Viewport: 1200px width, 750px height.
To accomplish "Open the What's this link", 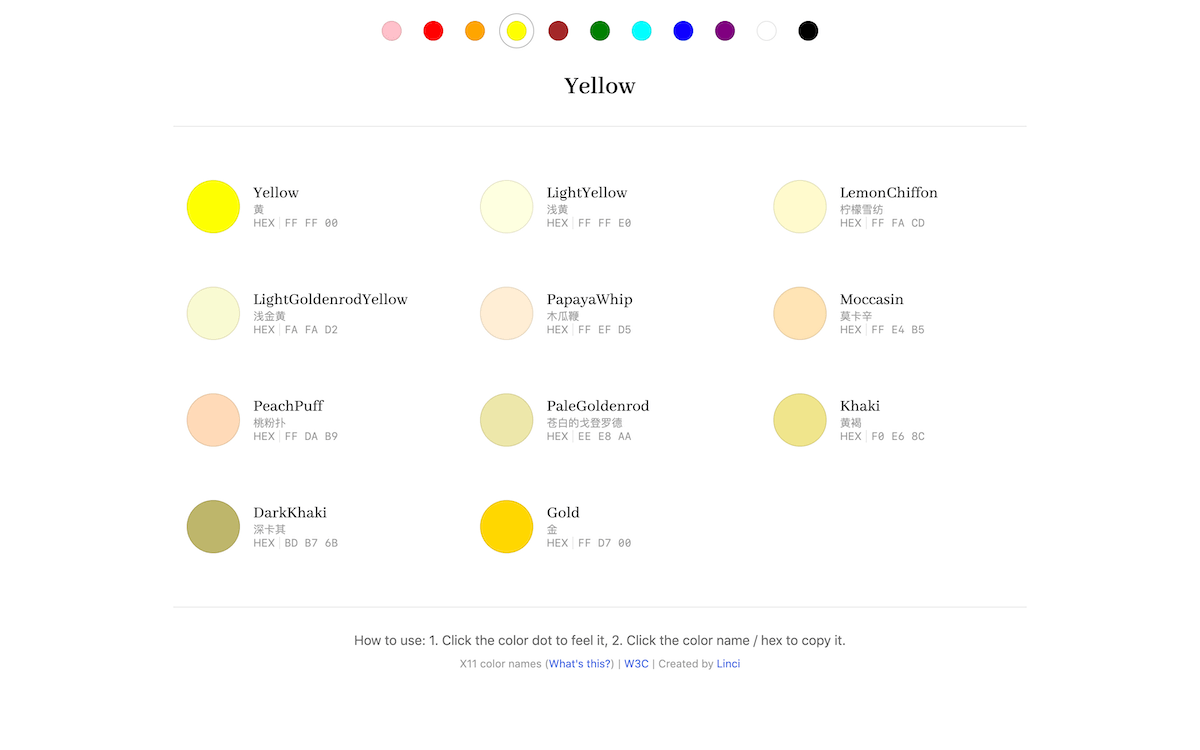I will coord(580,663).
